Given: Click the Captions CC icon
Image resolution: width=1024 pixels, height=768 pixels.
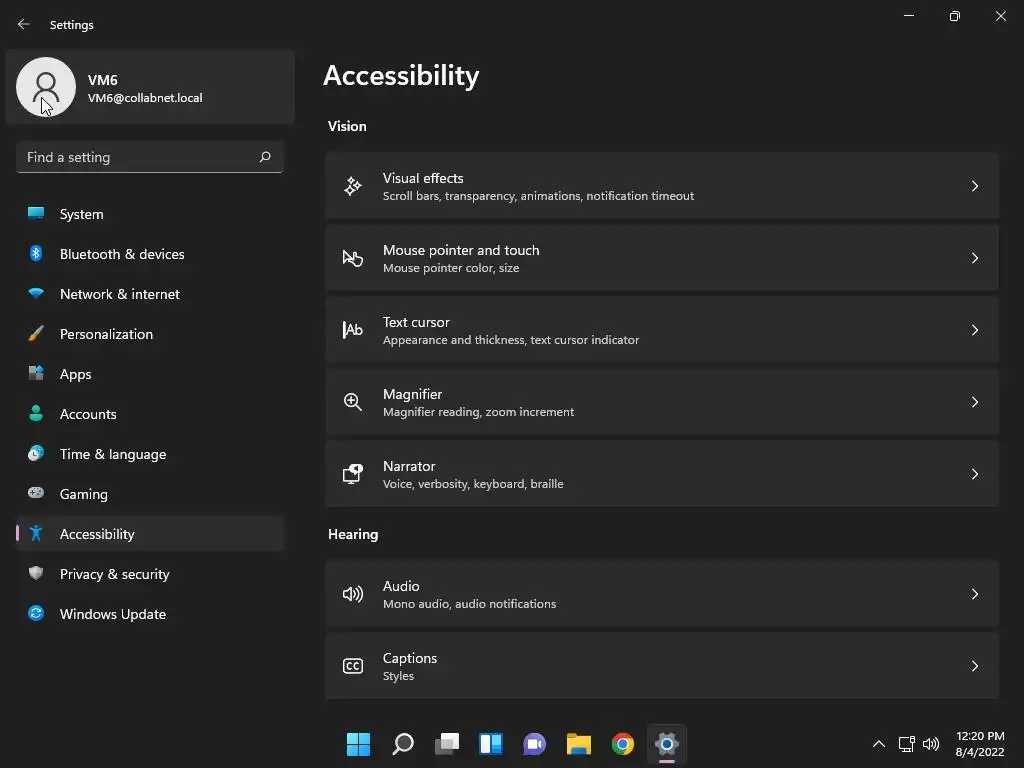Looking at the screenshot, I should tap(353, 666).
